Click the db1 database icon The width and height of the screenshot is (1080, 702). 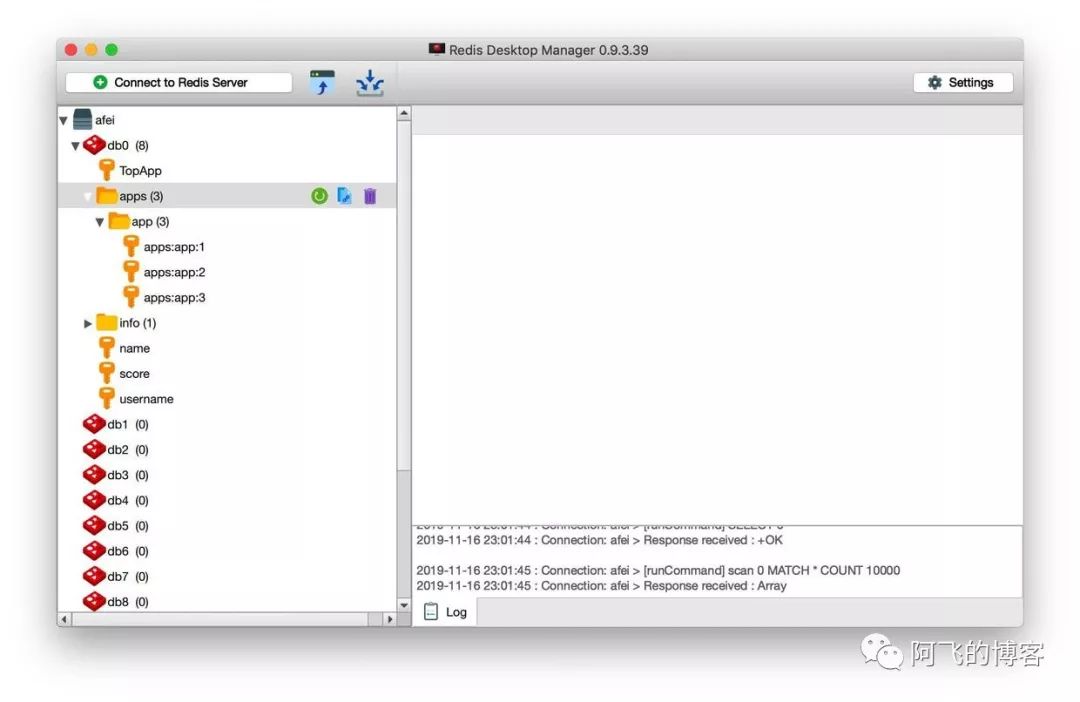(94, 424)
